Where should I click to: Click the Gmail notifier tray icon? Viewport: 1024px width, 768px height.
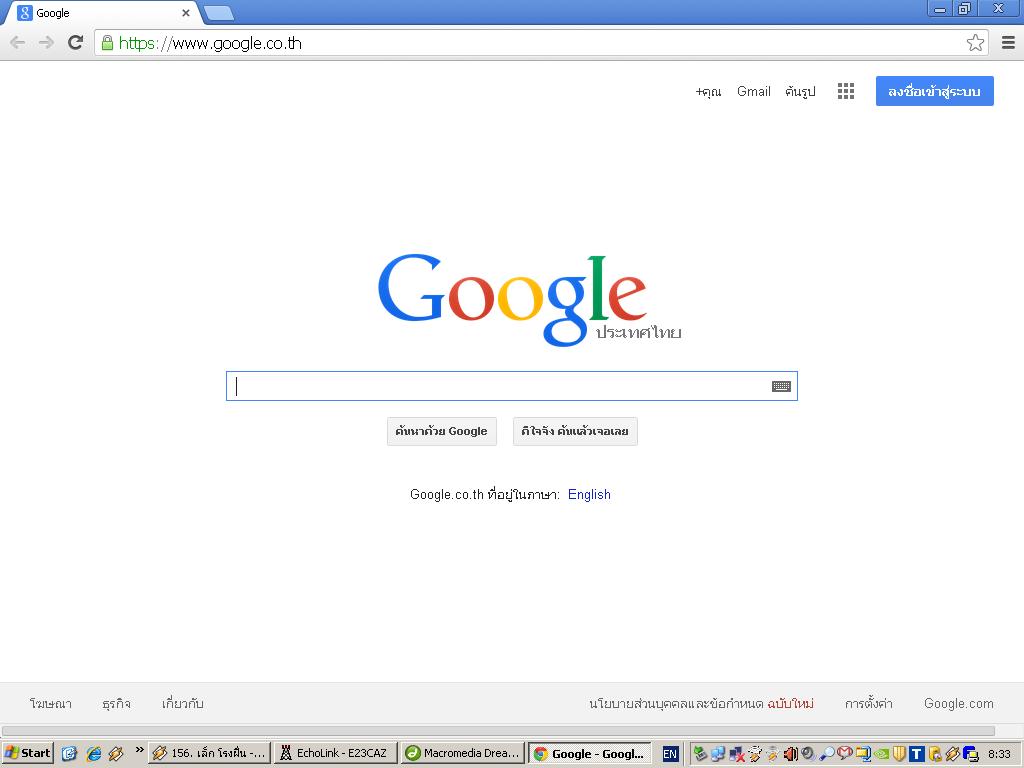[x=845, y=753]
